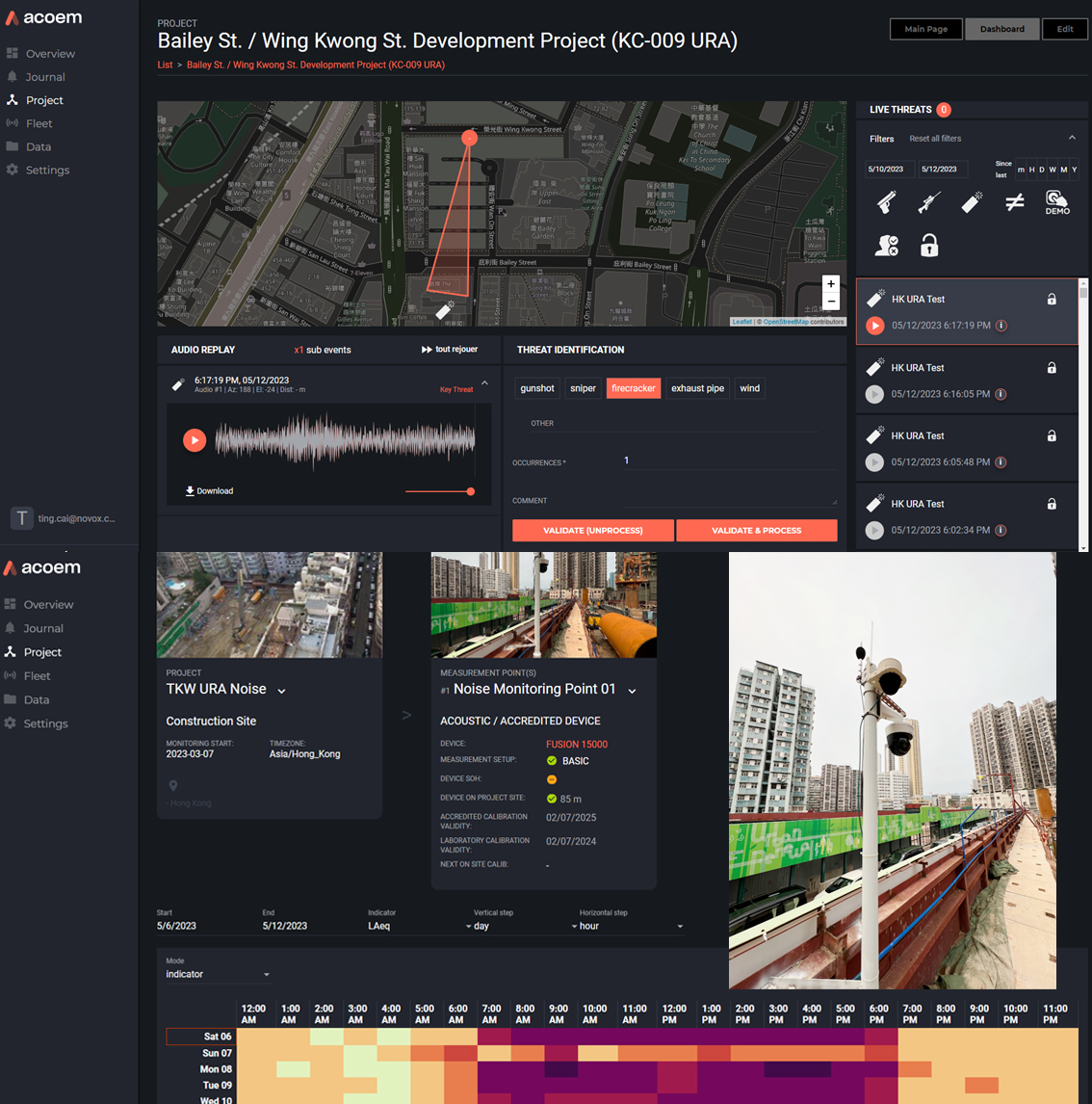Open Fleet in the top sidebar
Viewport: 1092px width, 1104px height.
(x=39, y=123)
